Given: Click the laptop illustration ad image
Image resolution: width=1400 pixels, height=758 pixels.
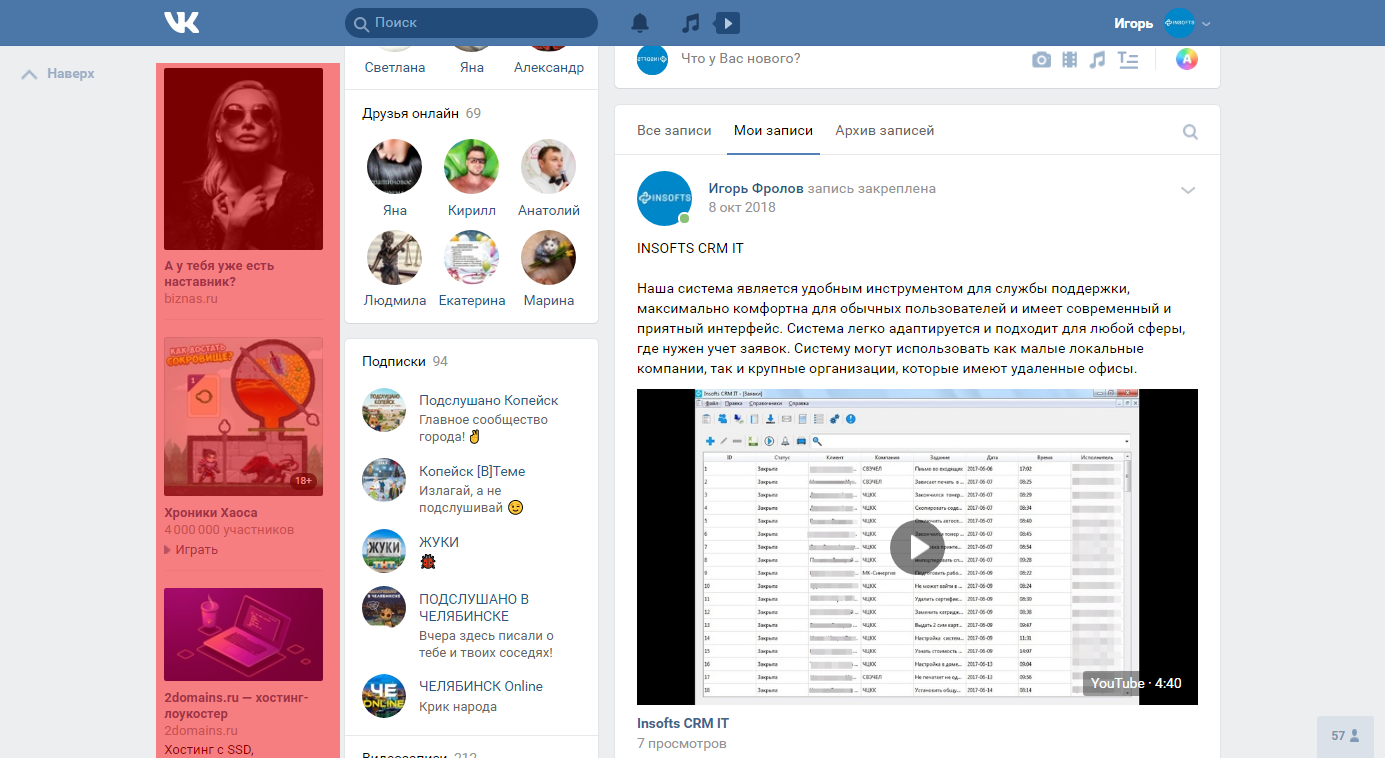Looking at the screenshot, I should [243, 634].
